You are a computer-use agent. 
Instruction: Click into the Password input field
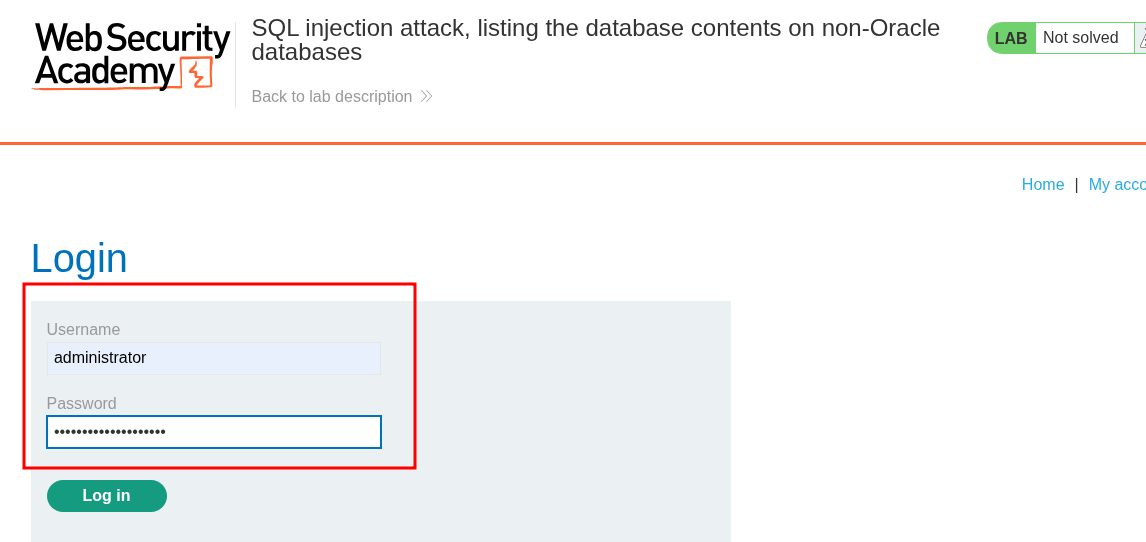click(213, 432)
